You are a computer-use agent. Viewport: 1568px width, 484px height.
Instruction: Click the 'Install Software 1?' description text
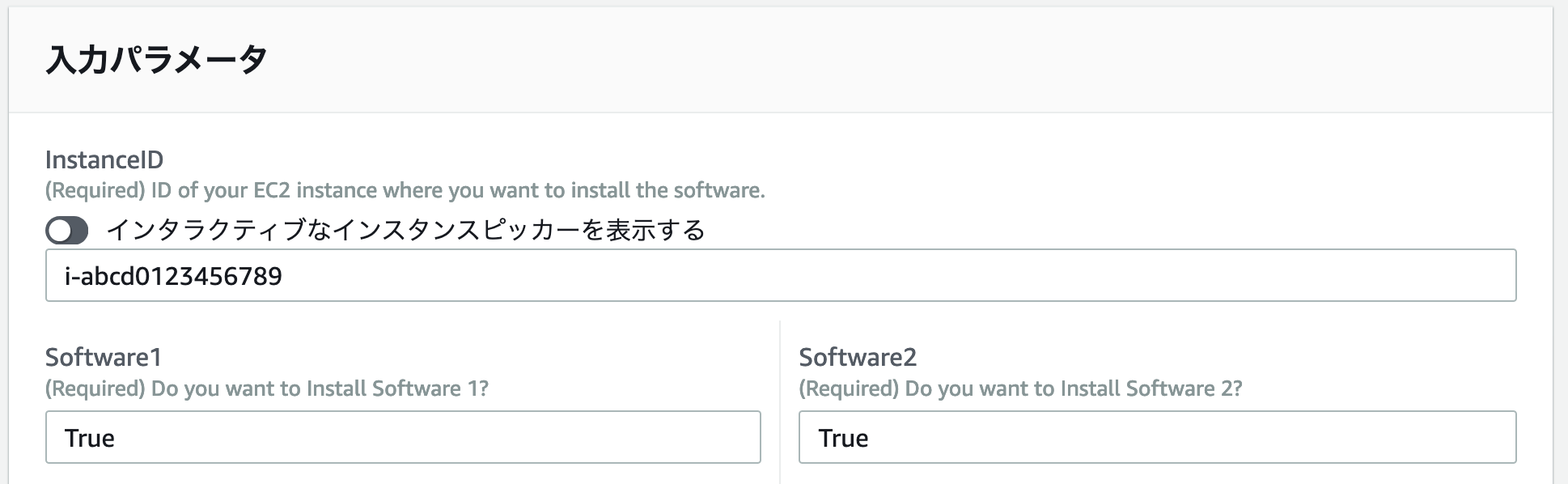coord(267,388)
